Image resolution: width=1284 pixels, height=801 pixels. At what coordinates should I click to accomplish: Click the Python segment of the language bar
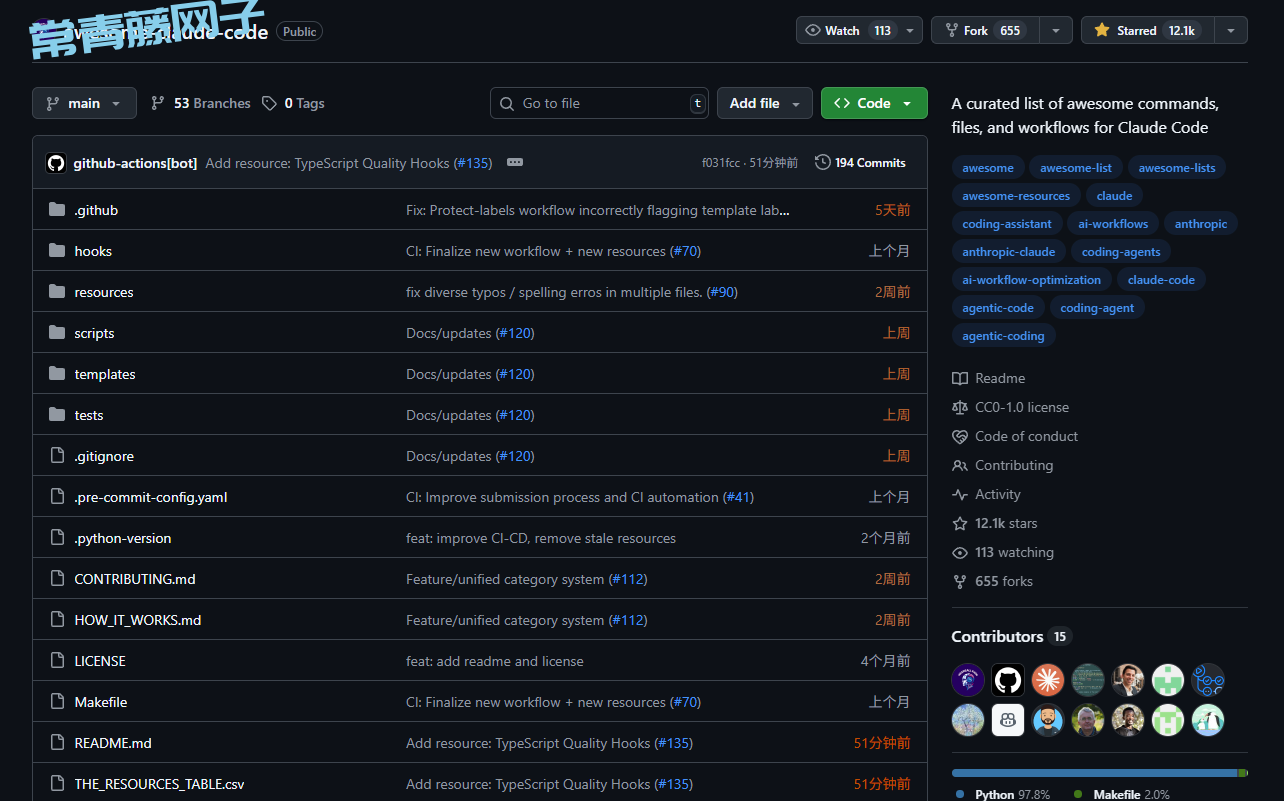coord(1094,773)
